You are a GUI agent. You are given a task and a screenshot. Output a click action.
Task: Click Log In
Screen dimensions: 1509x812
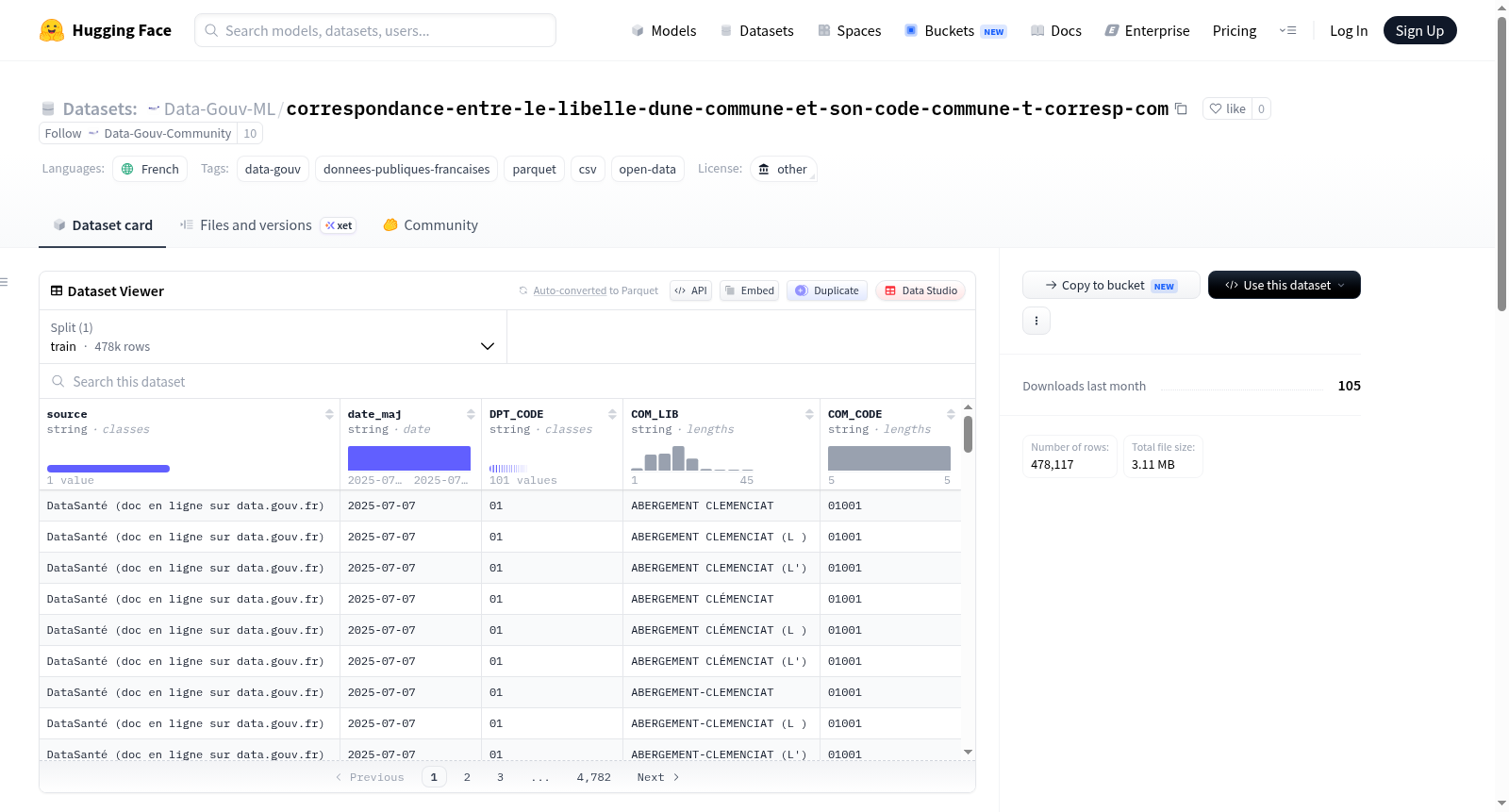click(1349, 30)
